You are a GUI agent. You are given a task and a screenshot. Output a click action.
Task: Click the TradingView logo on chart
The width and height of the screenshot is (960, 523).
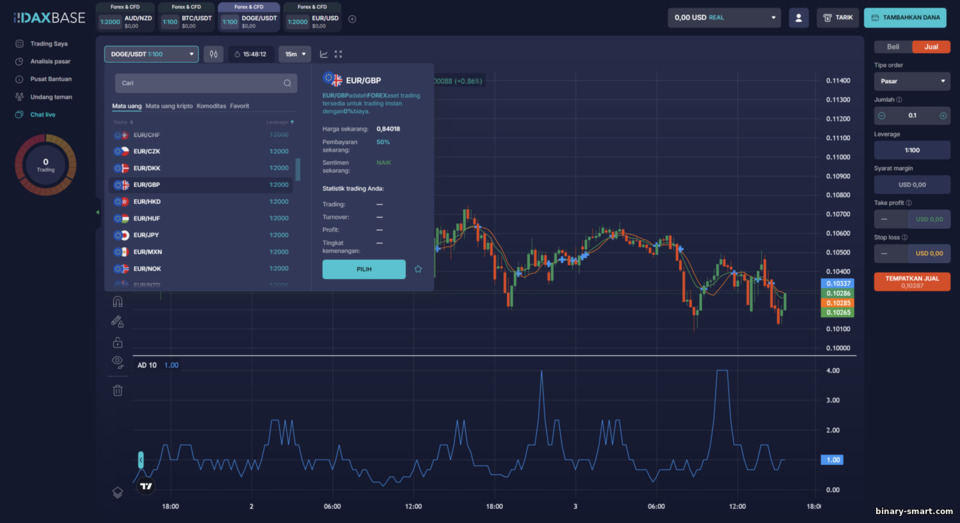click(146, 486)
